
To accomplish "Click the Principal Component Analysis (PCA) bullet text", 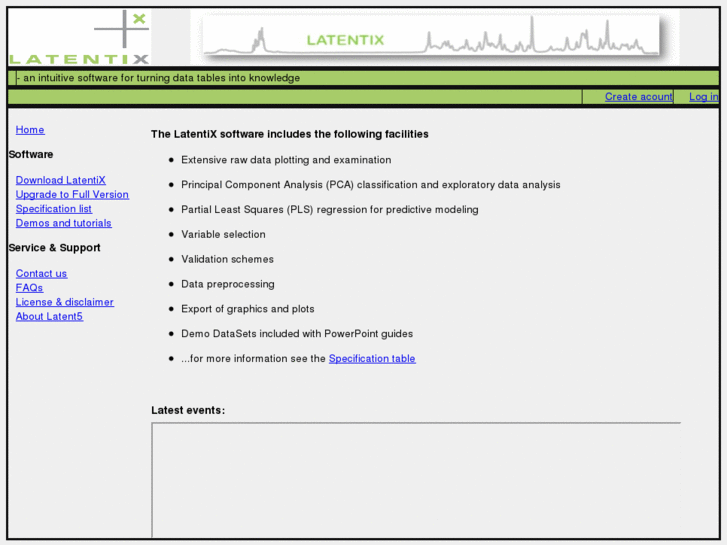I will click(370, 185).
